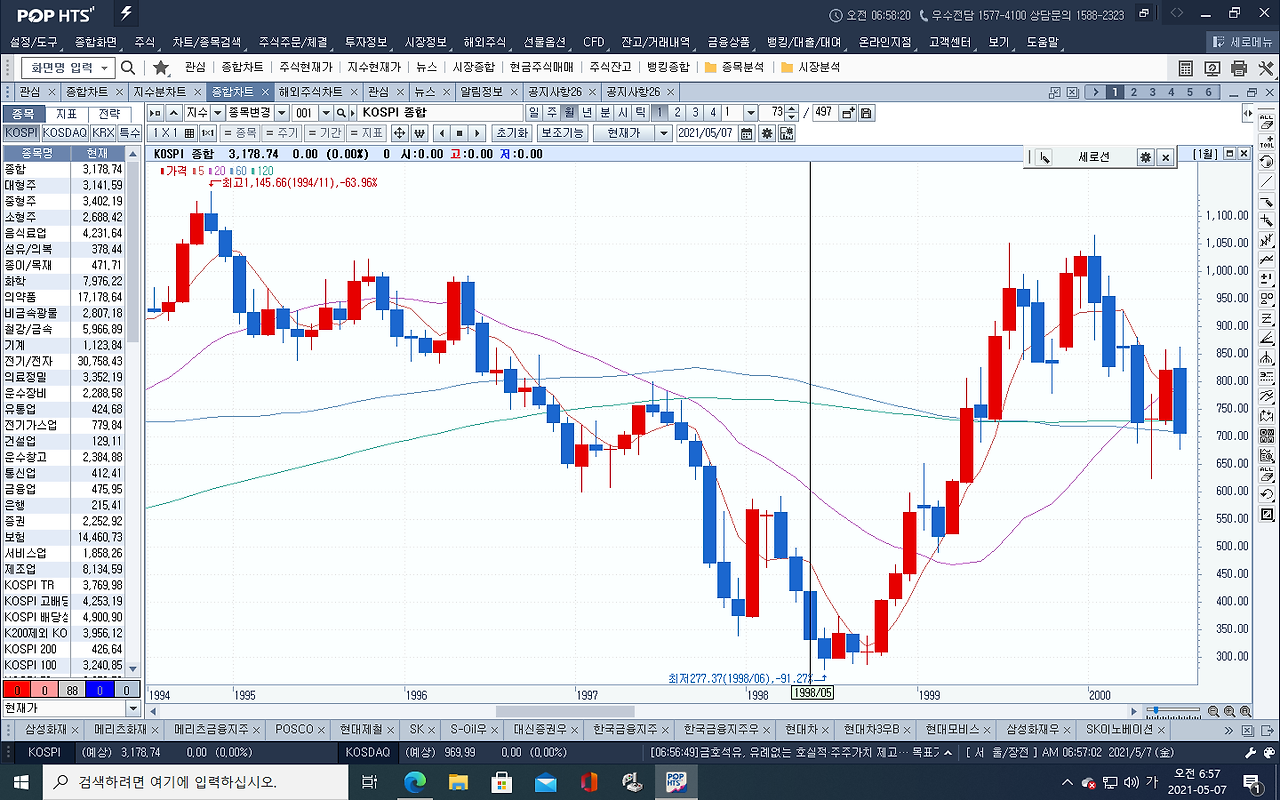Select the 분 (minute) period toggle

coord(605,113)
